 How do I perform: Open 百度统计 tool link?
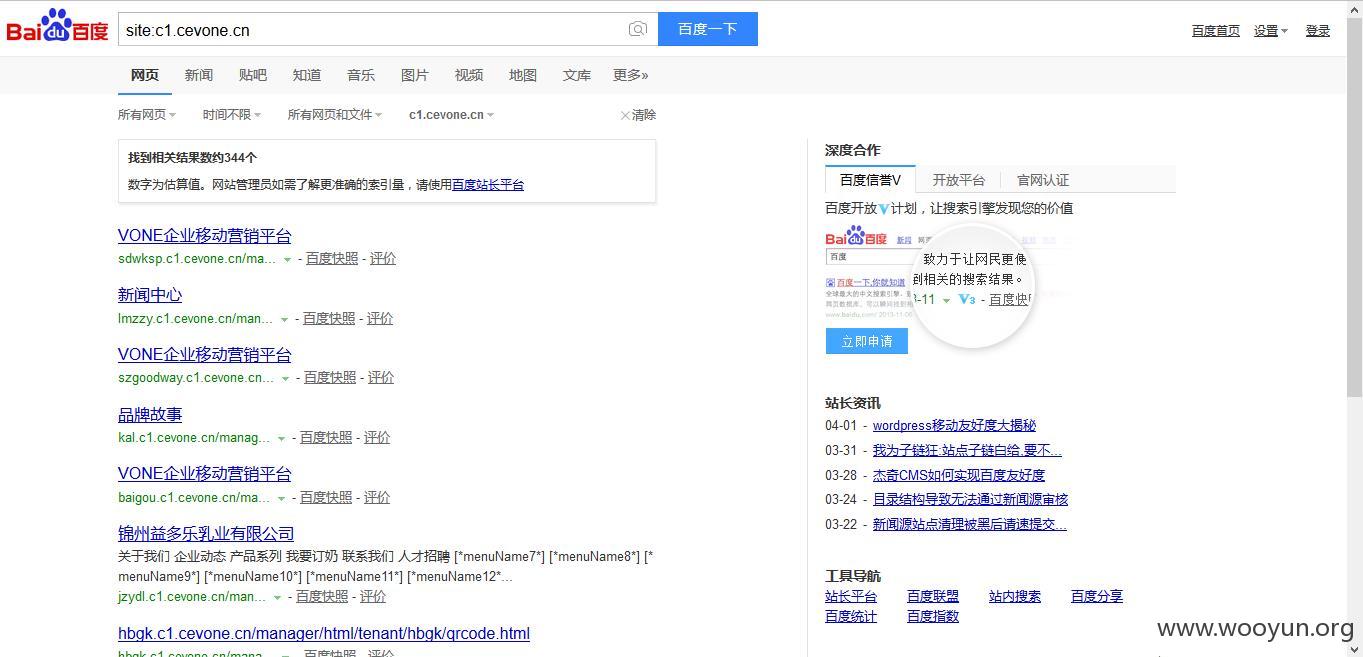[851, 616]
